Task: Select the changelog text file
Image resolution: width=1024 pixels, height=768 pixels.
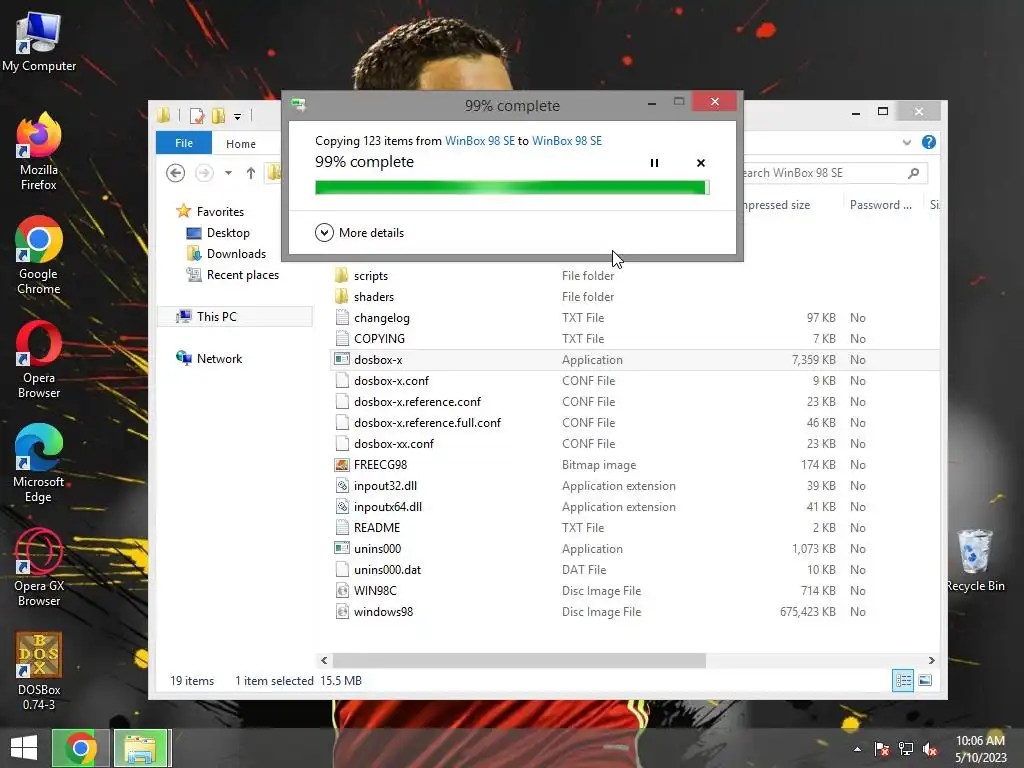Action: [381, 318]
